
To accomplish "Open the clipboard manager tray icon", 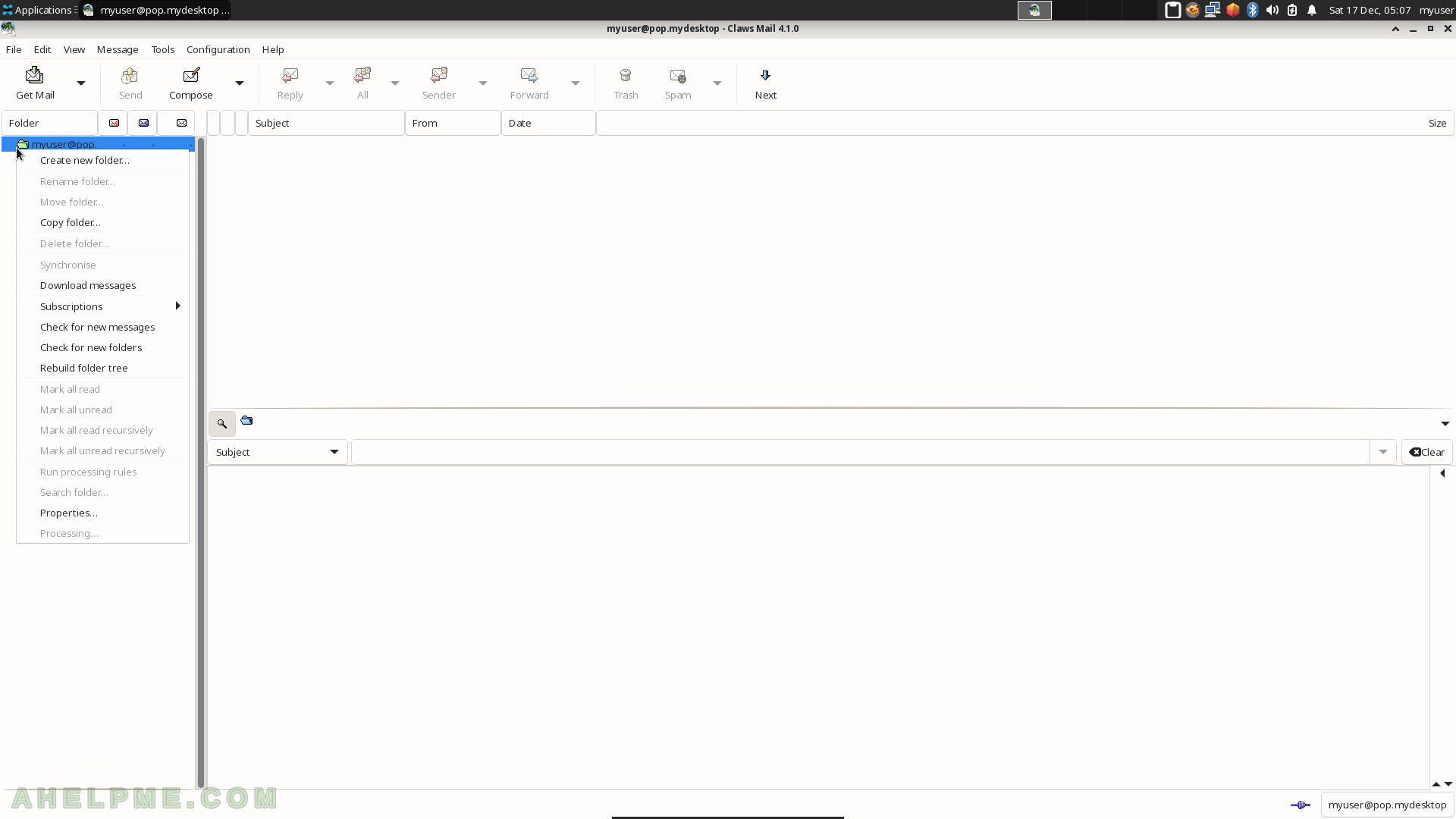I will (x=1172, y=10).
